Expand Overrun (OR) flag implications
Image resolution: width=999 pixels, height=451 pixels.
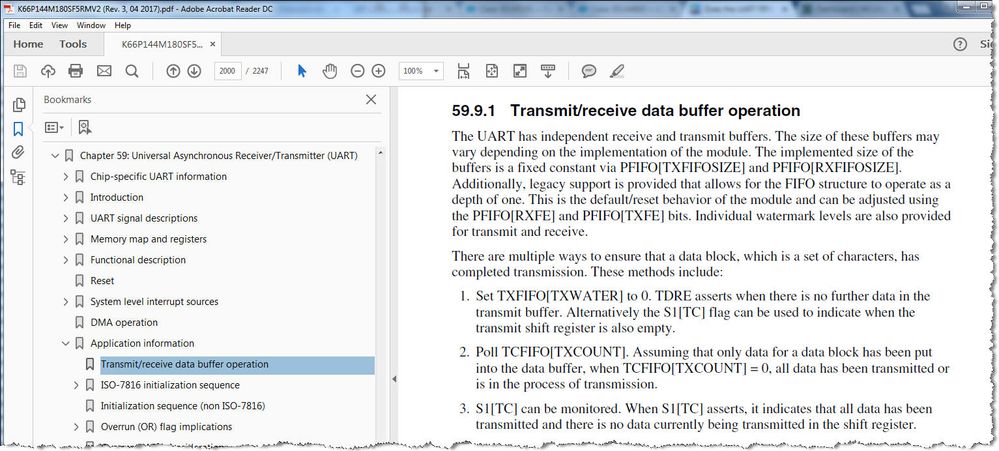tap(76, 427)
